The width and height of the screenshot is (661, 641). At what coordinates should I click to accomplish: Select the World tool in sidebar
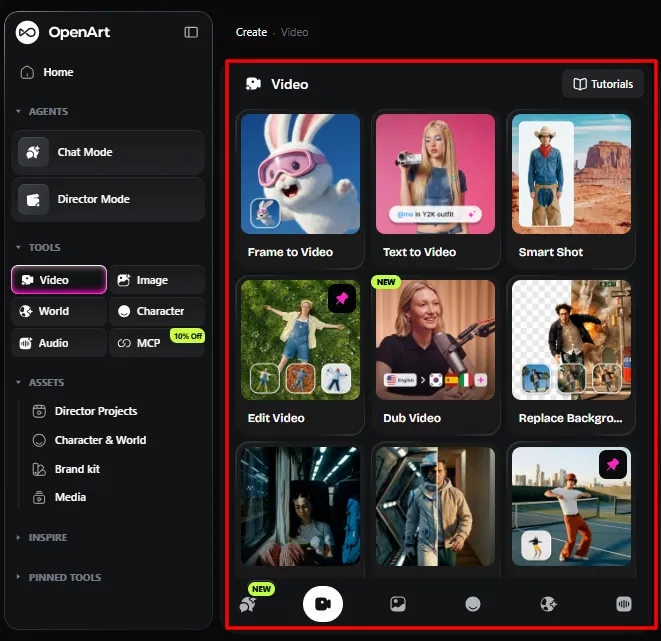click(59, 311)
